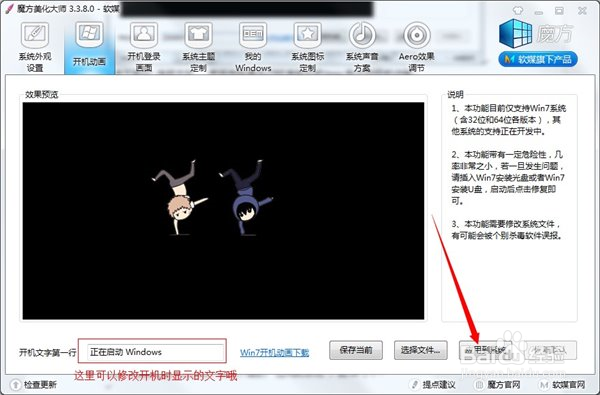The height and width of the screenshot is (395, 600).
Task: Close the 魔方美化大师 window
Action: pyautogui.click(x=582, y=10)
